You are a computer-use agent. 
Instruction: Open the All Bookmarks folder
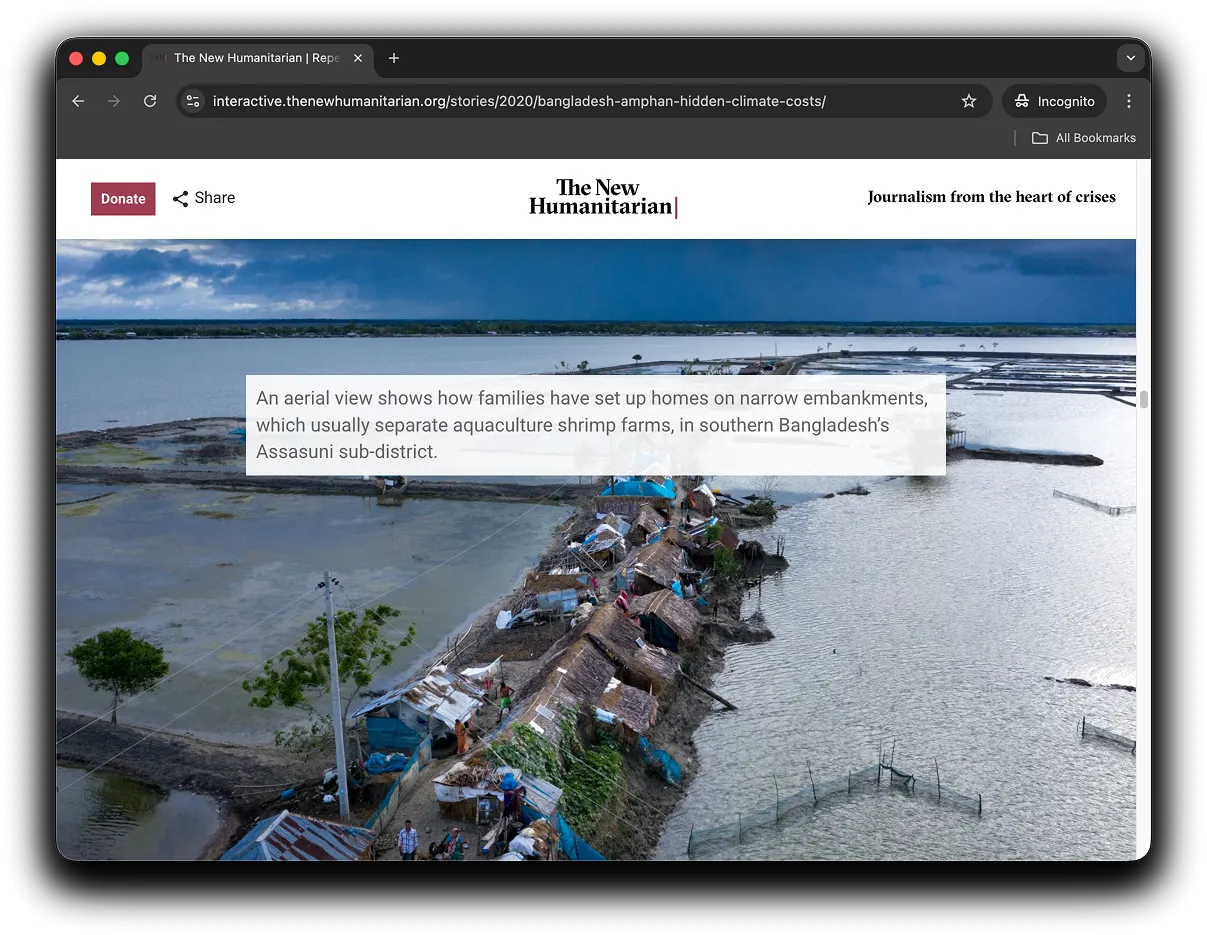tap(1084, 138)
